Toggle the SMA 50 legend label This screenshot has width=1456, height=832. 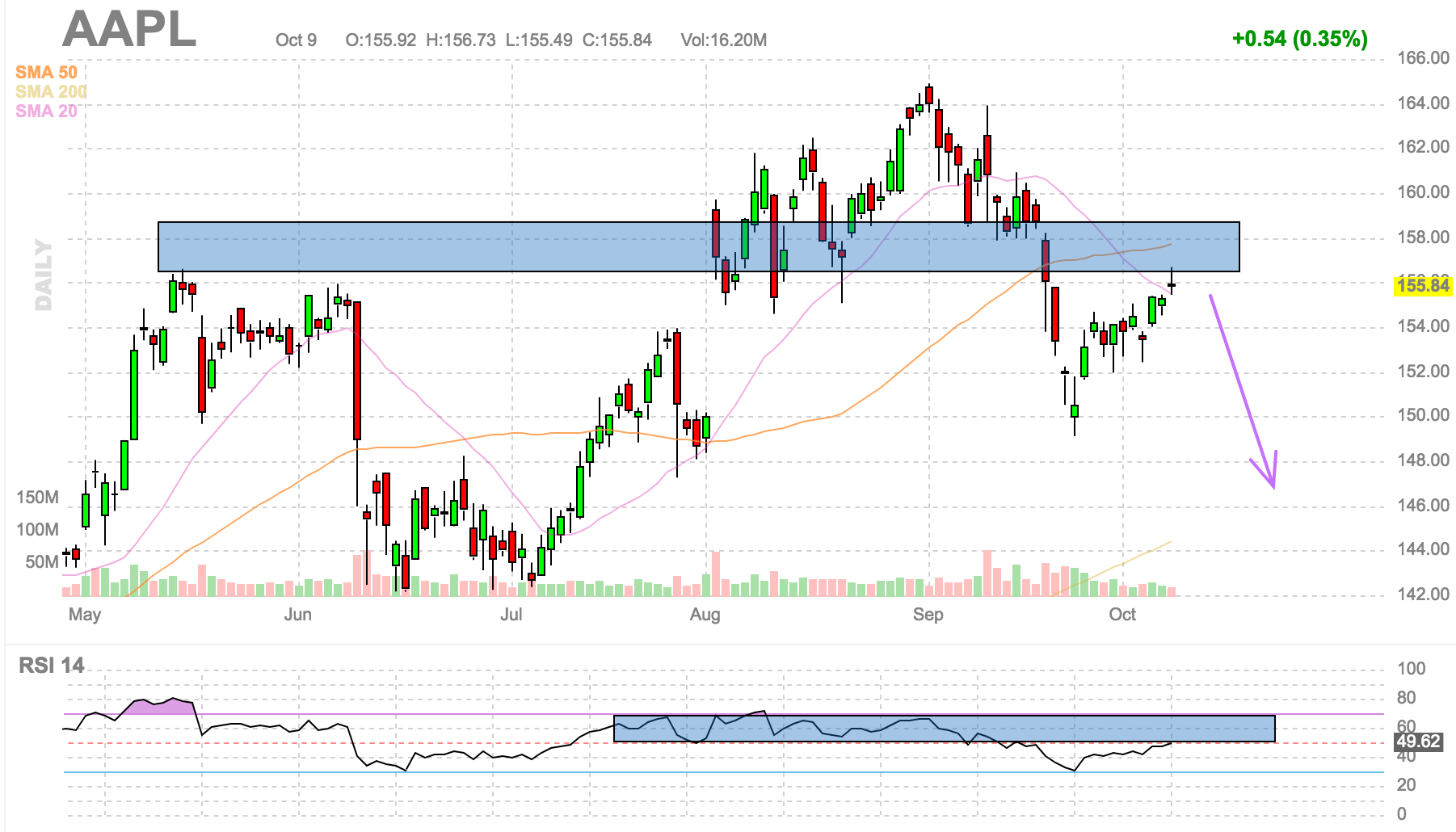tap(46, 73)
